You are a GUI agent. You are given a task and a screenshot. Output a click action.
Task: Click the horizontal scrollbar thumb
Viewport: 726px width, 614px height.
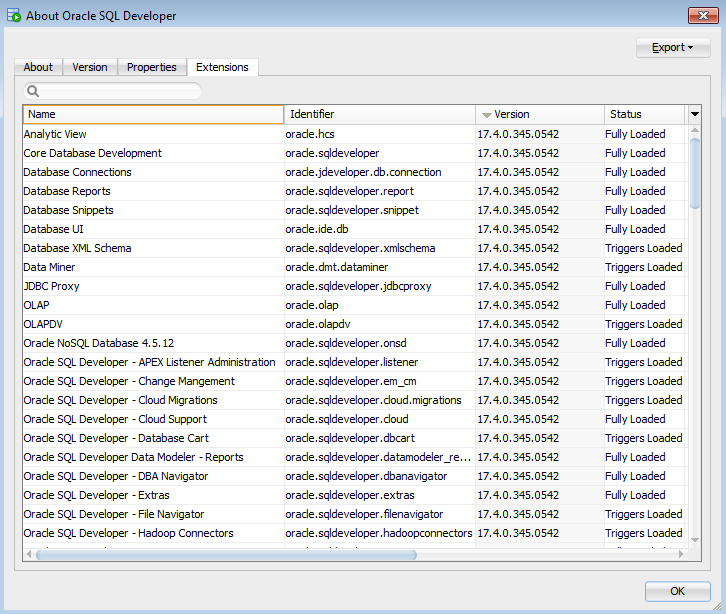click(x=226, y=555)
